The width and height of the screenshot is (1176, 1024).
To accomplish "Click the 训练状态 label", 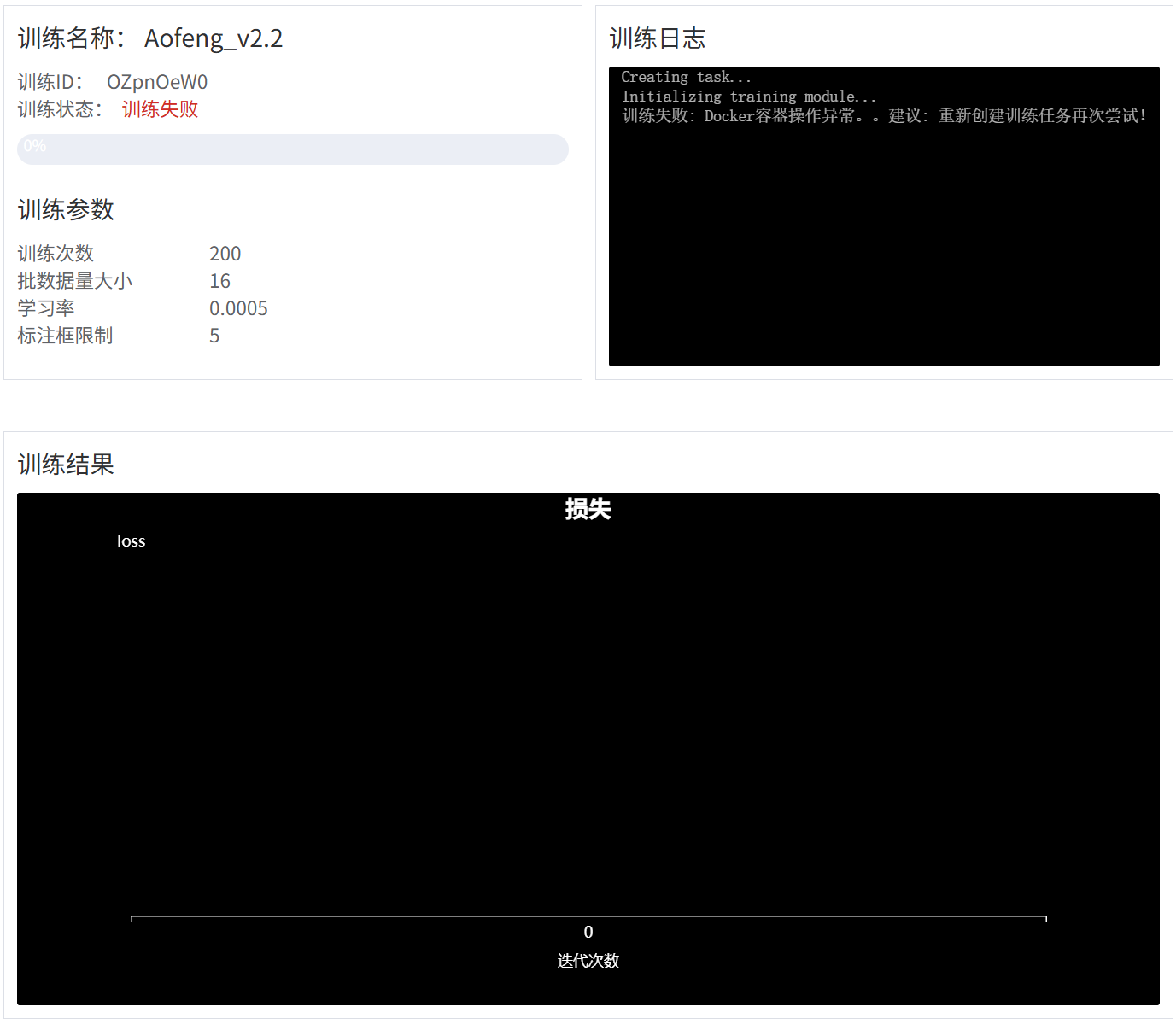I will point(60,109).
